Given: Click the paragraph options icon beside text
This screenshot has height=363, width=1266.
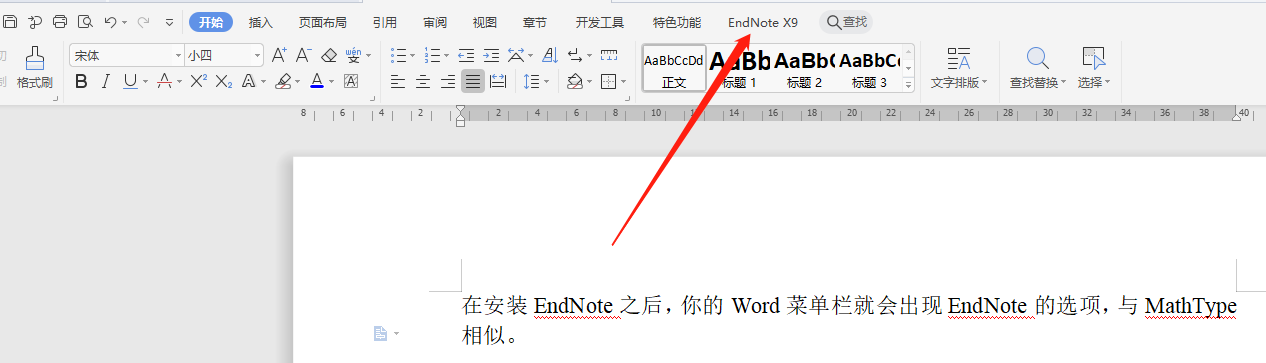Looking at the screenshot, I should (x=380, y=333).
